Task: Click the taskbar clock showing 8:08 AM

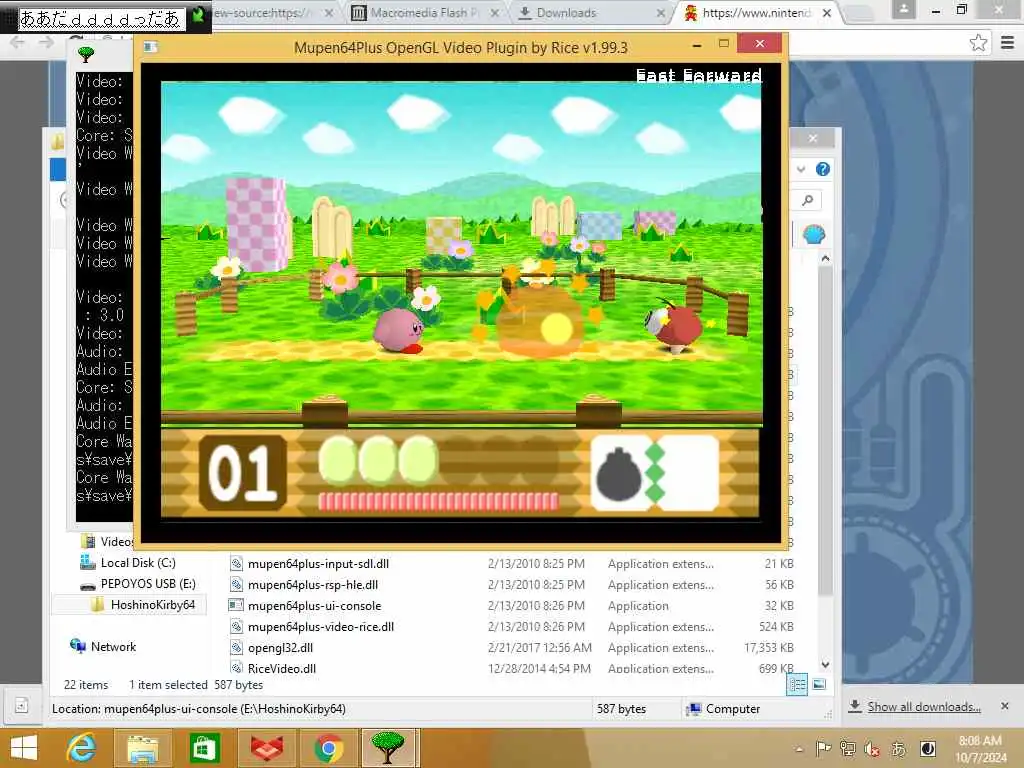Action: (x=980, y=748)
